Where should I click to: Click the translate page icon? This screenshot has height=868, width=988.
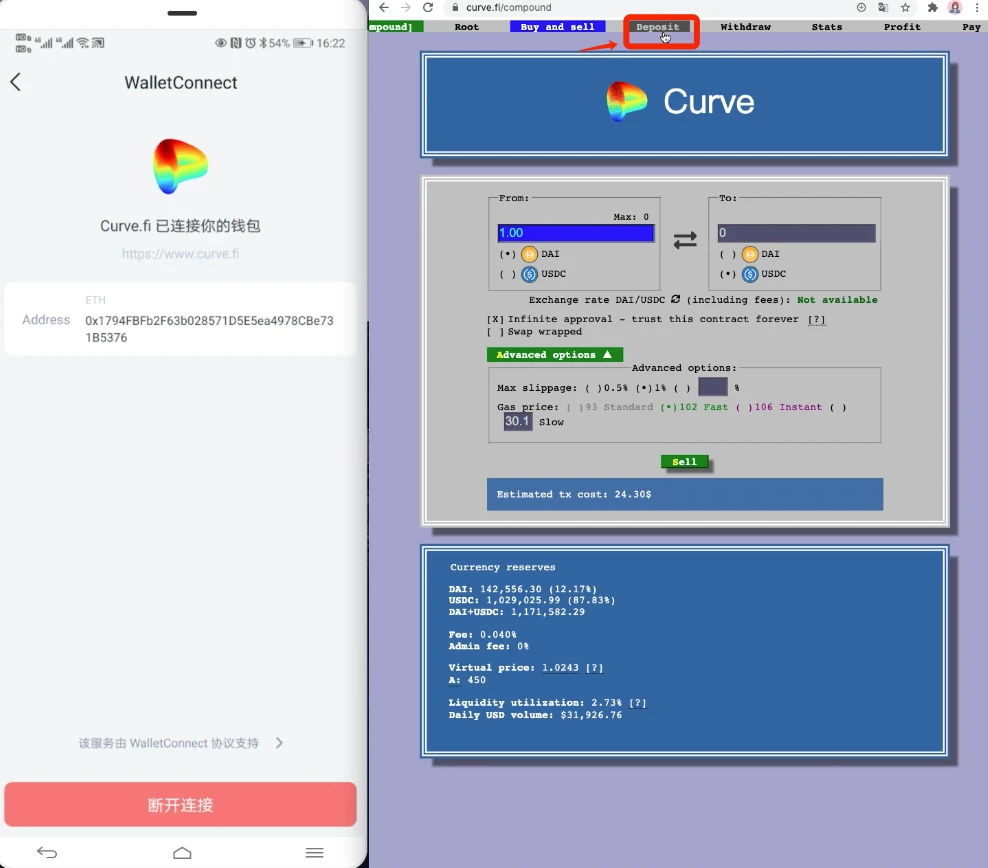(883, 8)
